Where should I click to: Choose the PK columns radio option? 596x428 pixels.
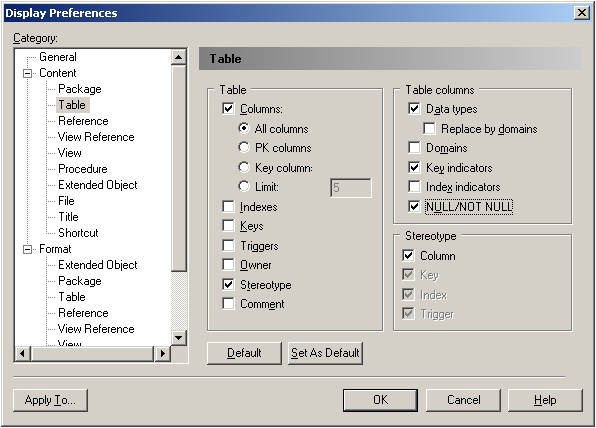(244, 147)
